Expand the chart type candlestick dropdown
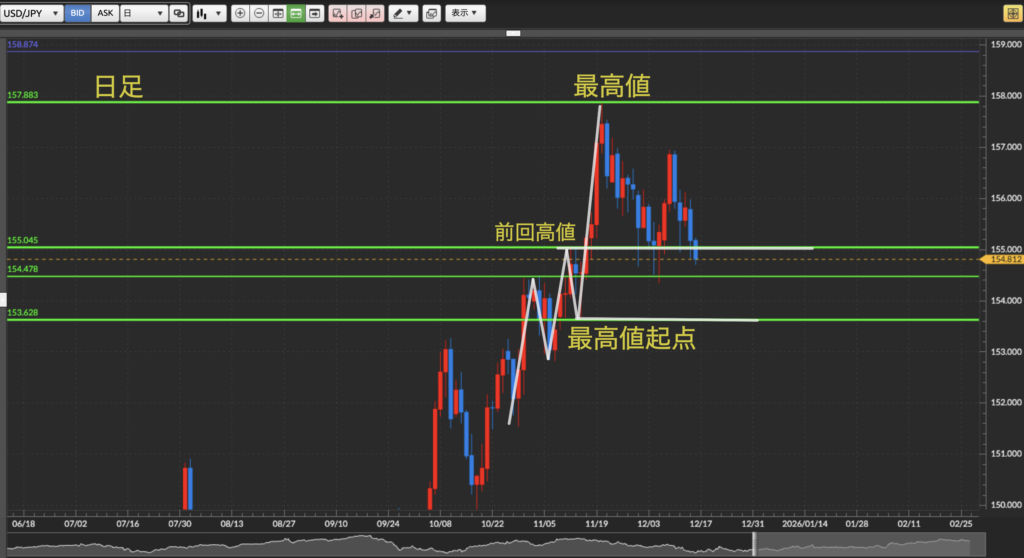This screenshot has height=558, width=1024. coord(208,14)
